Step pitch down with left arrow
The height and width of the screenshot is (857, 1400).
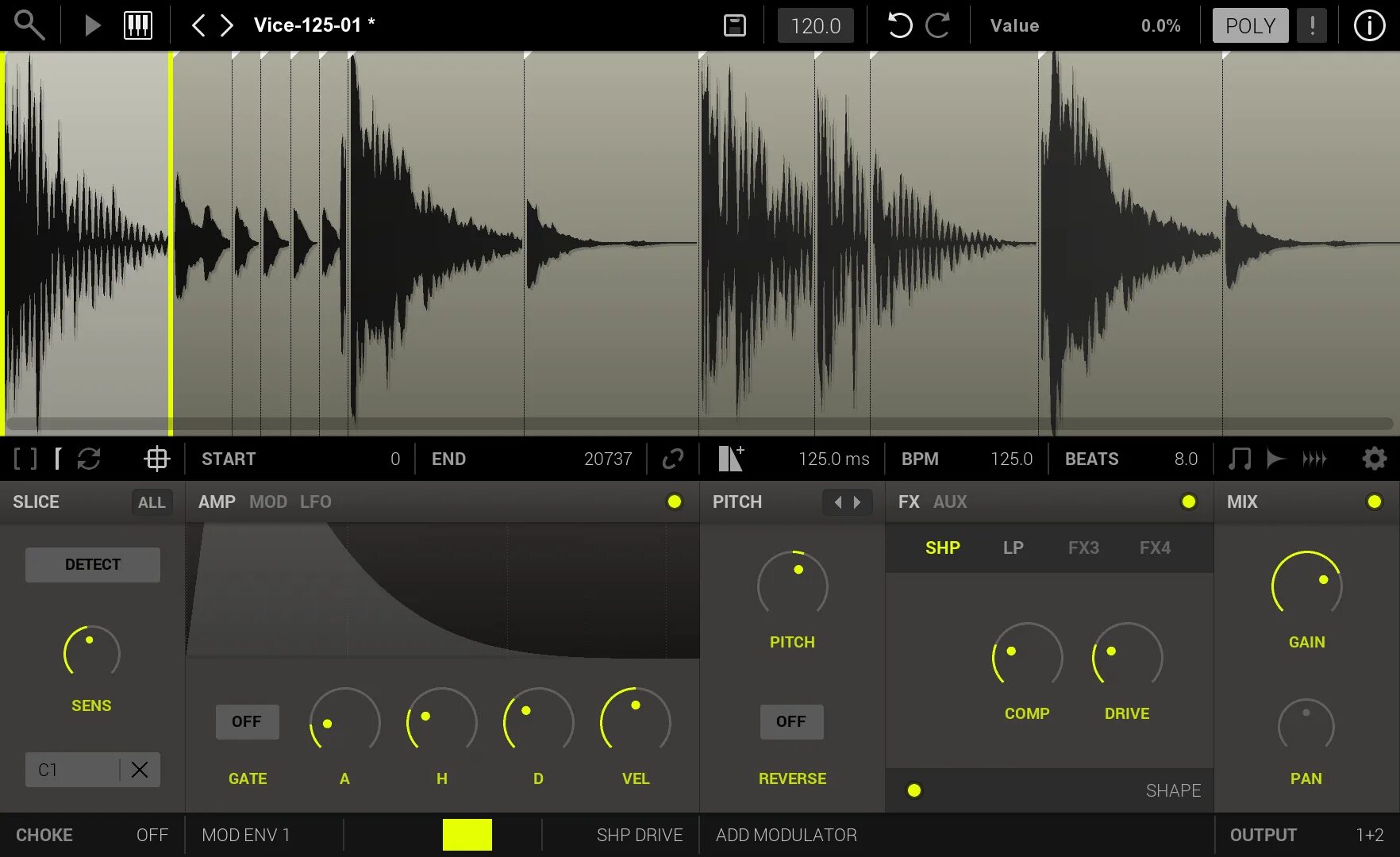tap(838, 502)
